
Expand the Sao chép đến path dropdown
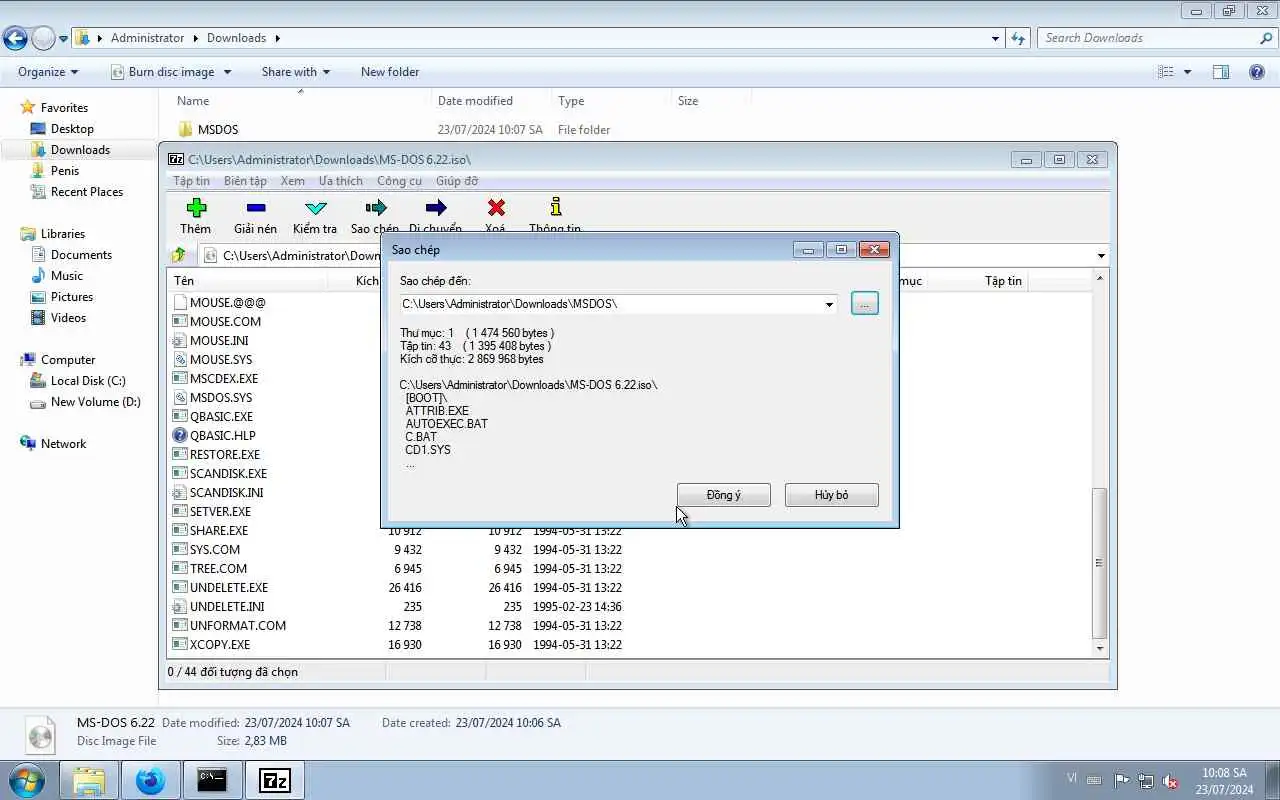(830, 304)
